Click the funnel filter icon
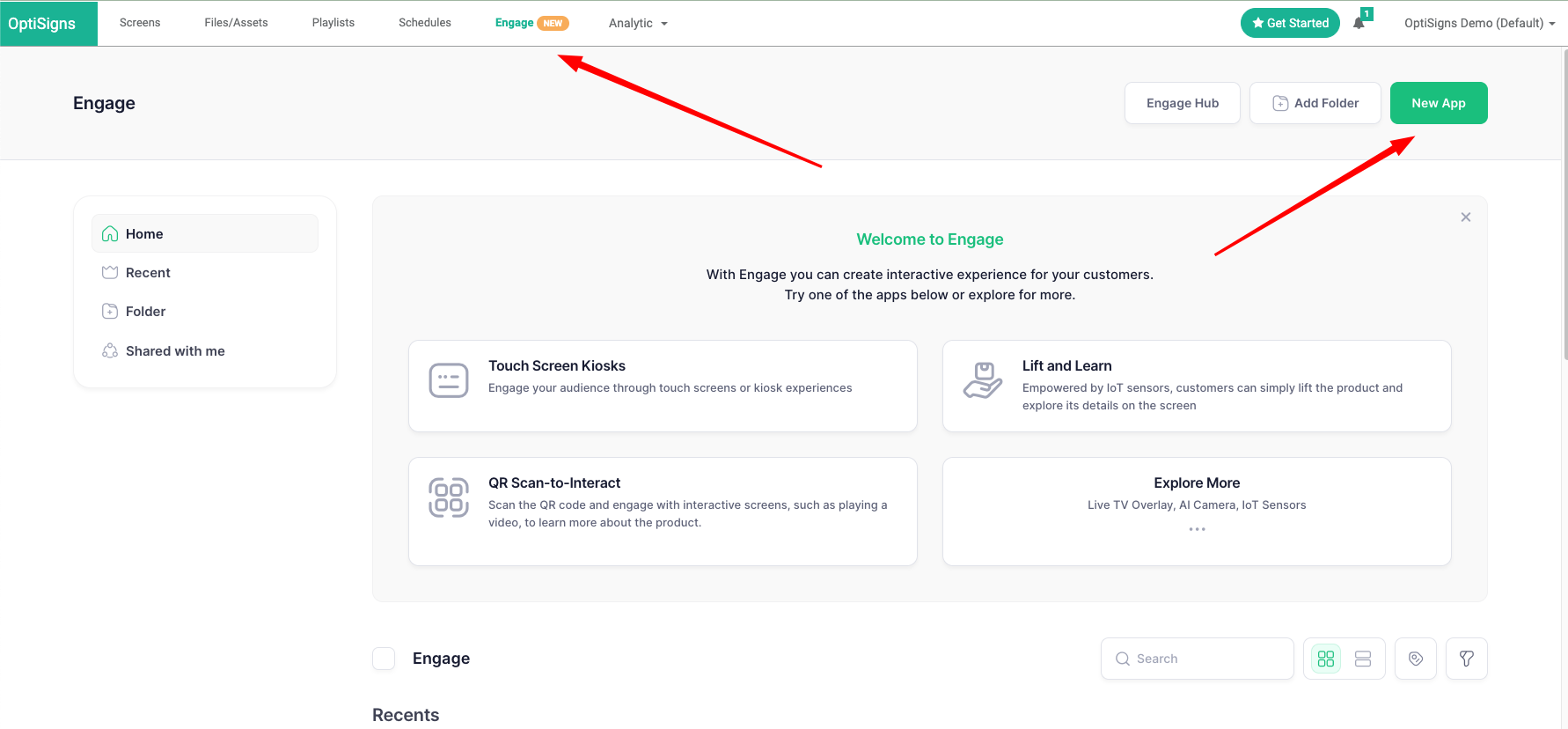Screen dimensions: 1568x729 pyautogui.click(x=1466, y=659)
